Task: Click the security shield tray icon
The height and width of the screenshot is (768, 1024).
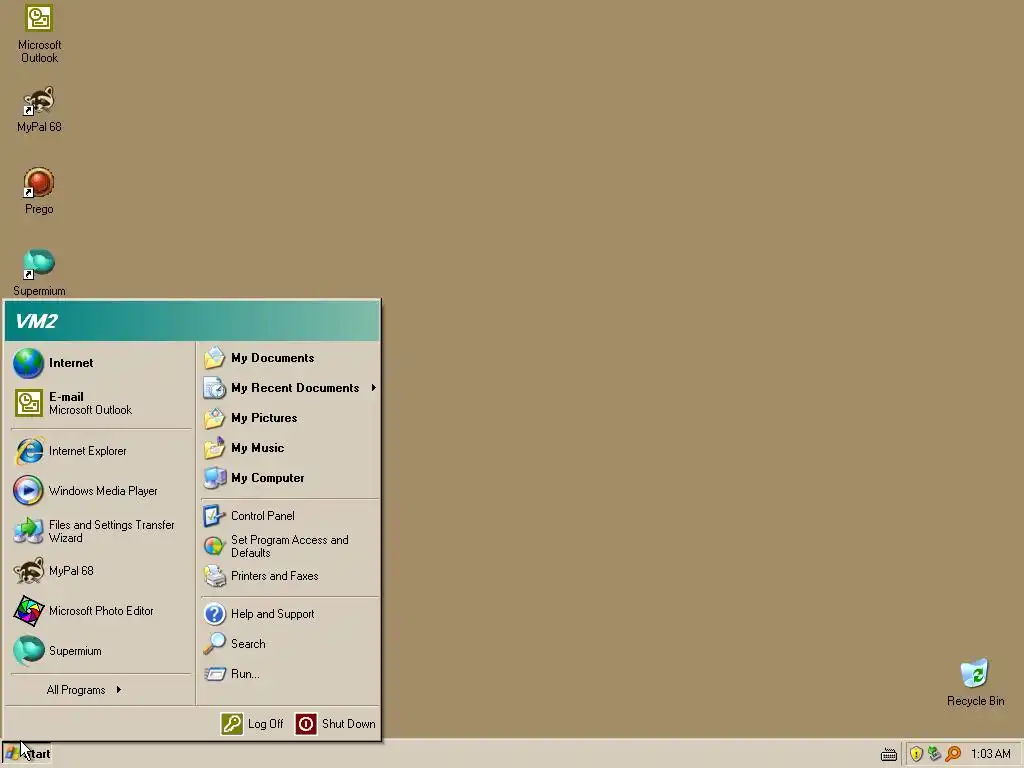Action: pyautogui.click(x=916, y=754)
